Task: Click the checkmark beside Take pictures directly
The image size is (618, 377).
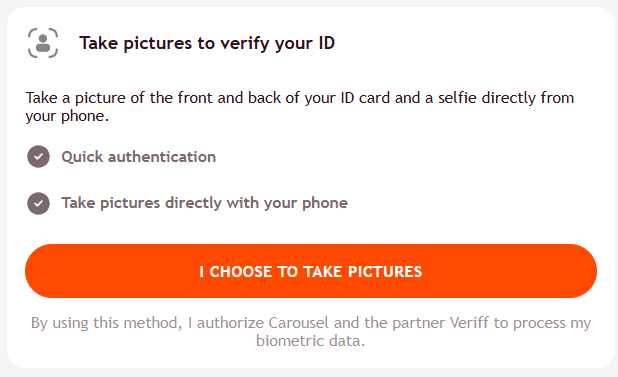Action: pos(38,203)
